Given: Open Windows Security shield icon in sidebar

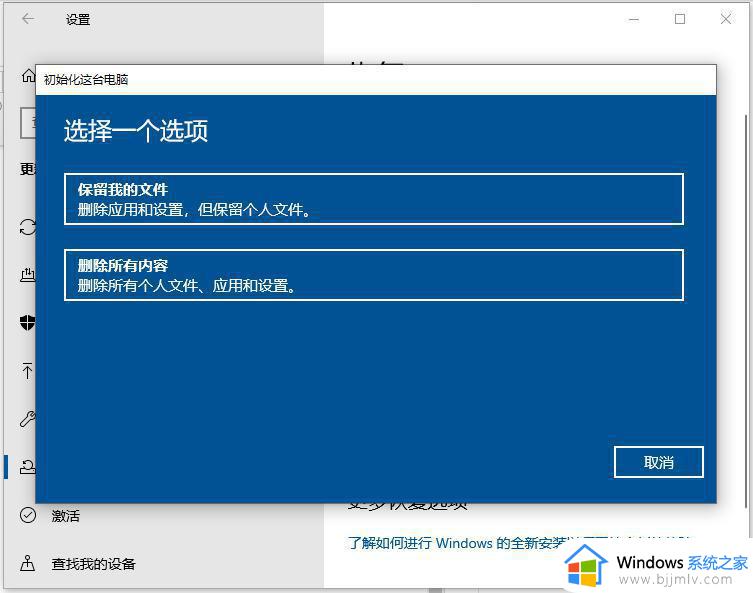Looking at the screenshot, I should coord(27,323).
